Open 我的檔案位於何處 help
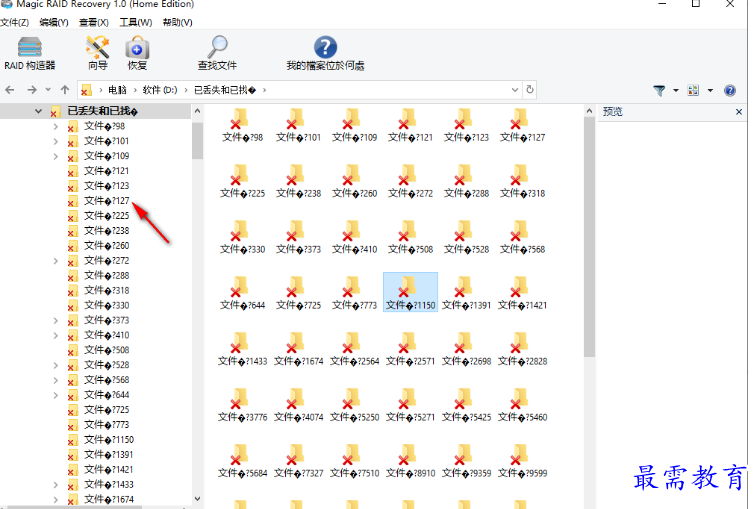 [x=325, y=53]
